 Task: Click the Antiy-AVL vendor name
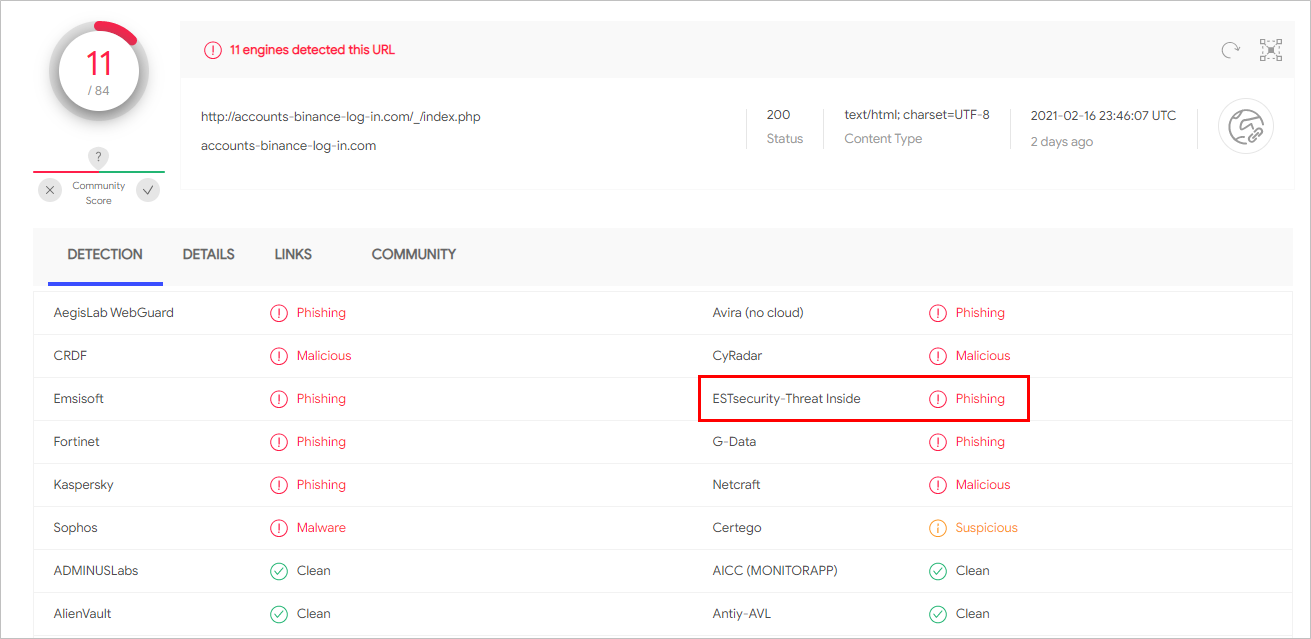point(742,614)
